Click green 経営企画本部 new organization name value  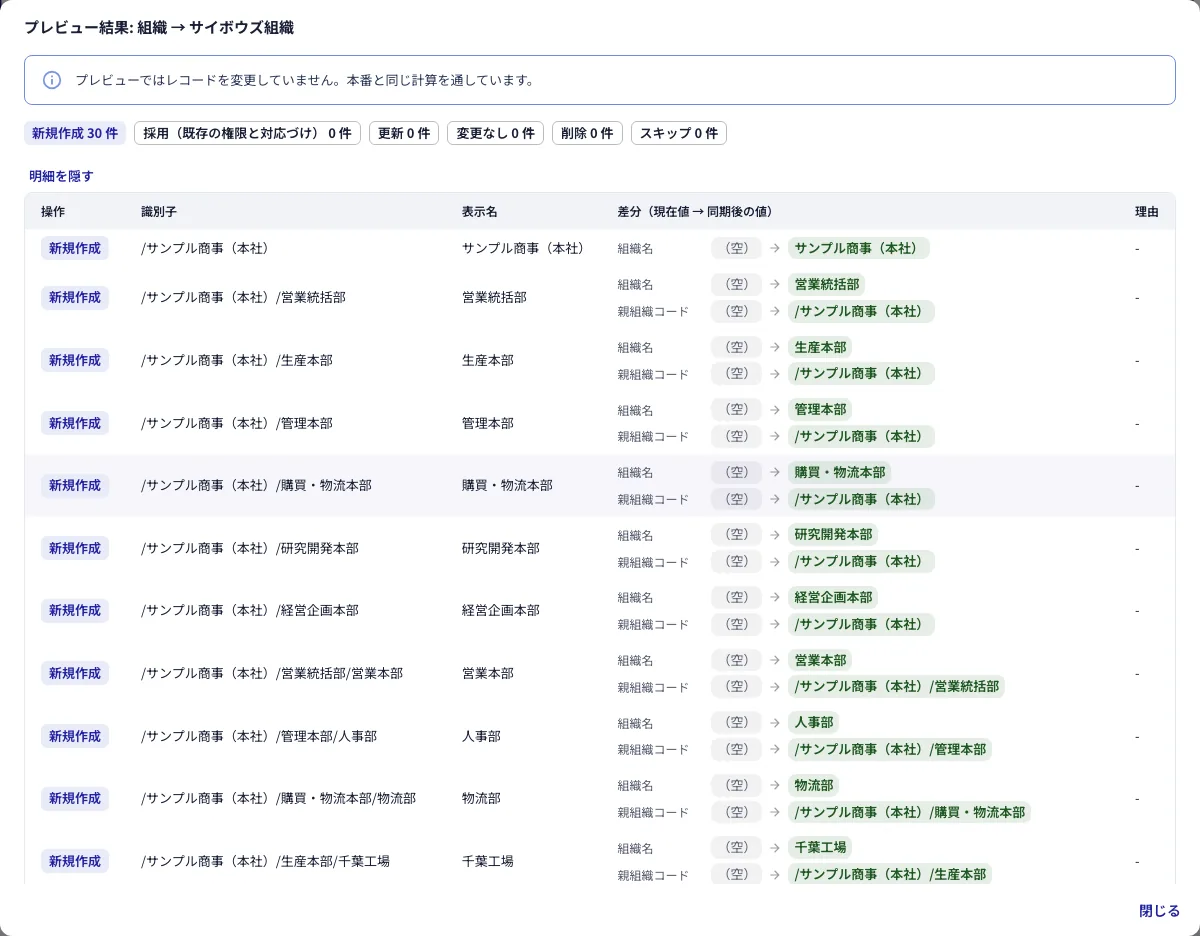tap(833, 597)
